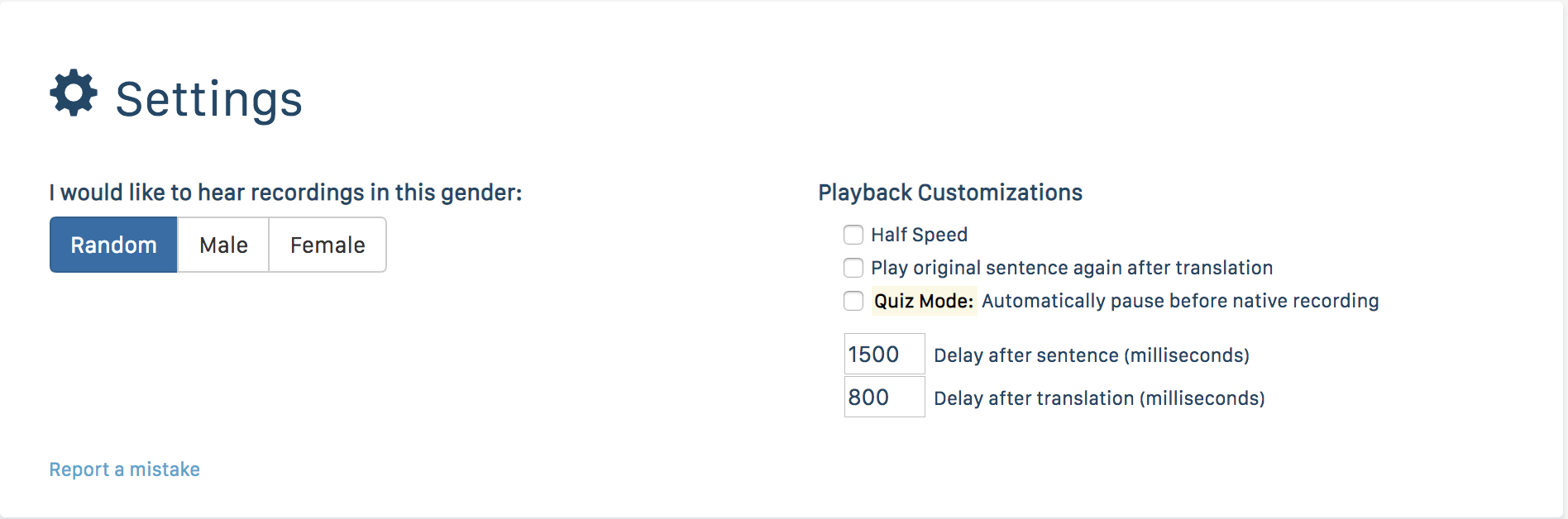The image size is (1568, 519).
Task: Click the Settings heading text
Action: (208, 99)
